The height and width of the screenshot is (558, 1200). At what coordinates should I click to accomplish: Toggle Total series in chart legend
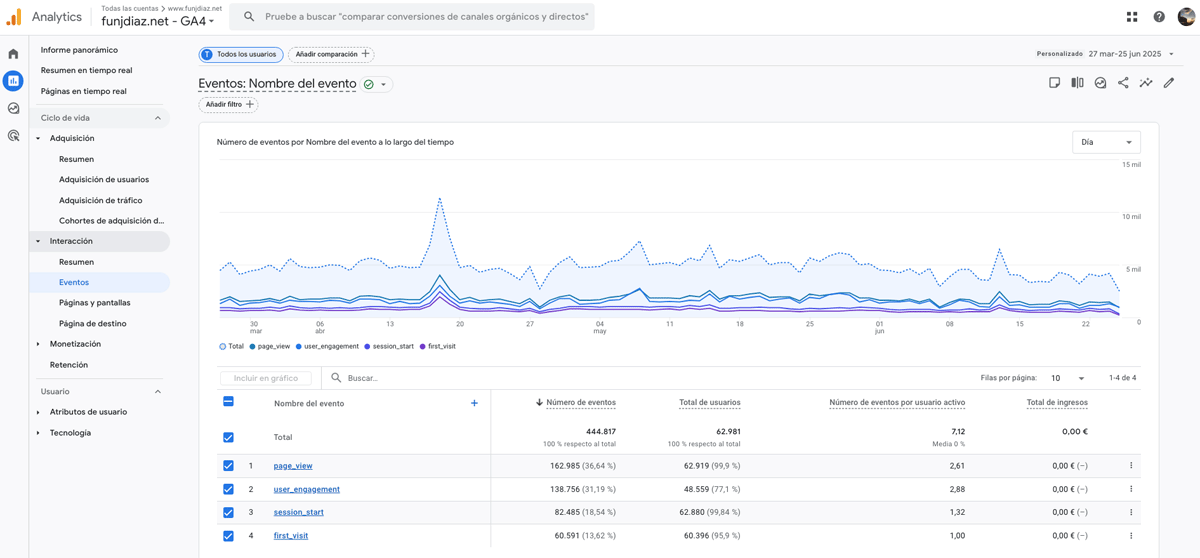click(231, 346)
